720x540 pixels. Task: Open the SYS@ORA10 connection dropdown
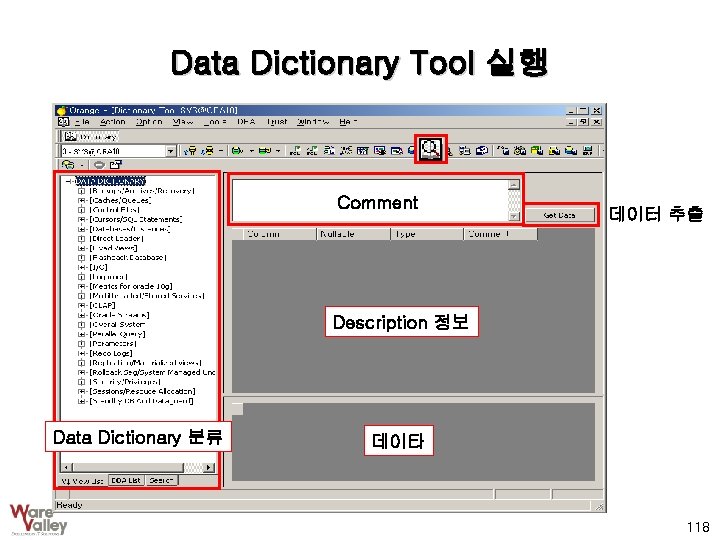[x=170, y=151]
